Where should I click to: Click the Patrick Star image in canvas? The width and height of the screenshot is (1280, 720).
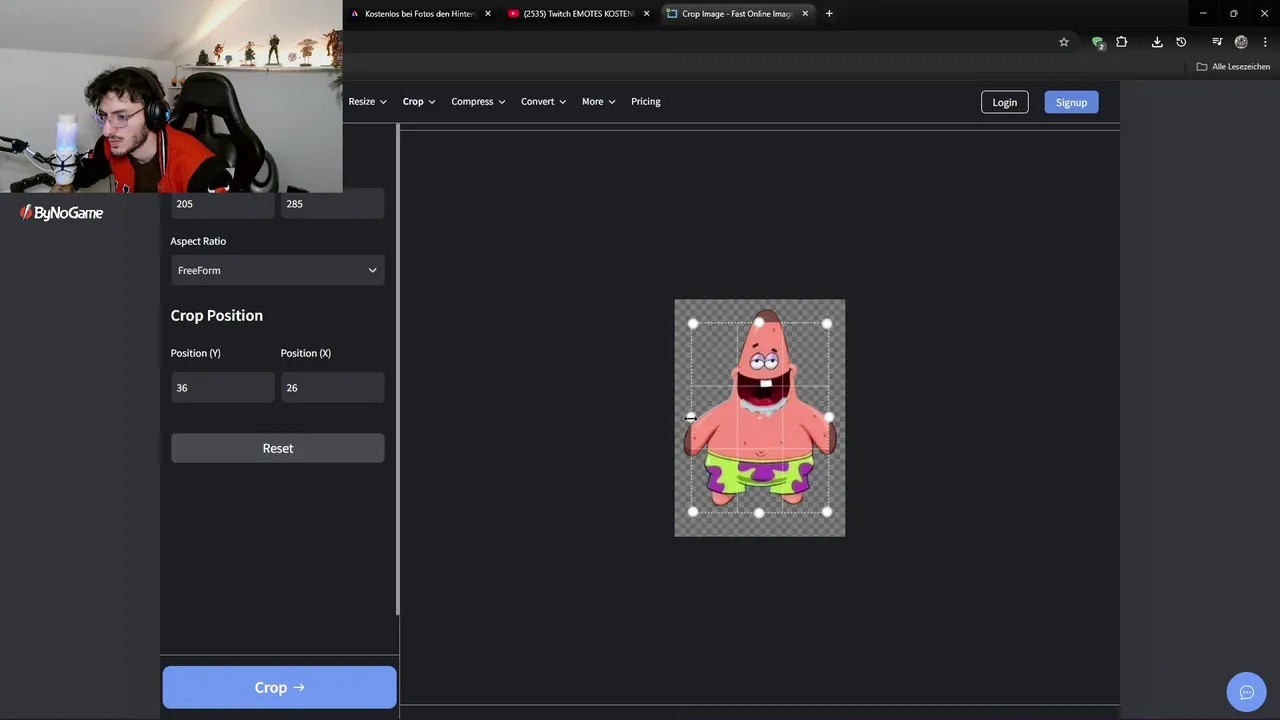click(x=760, y=418)
